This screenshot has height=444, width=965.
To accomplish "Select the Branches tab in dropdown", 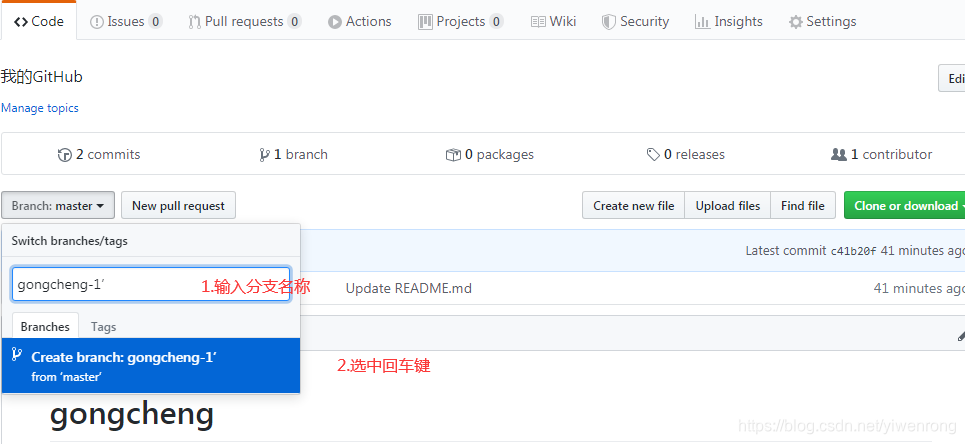I will click(x=45, y=326).
